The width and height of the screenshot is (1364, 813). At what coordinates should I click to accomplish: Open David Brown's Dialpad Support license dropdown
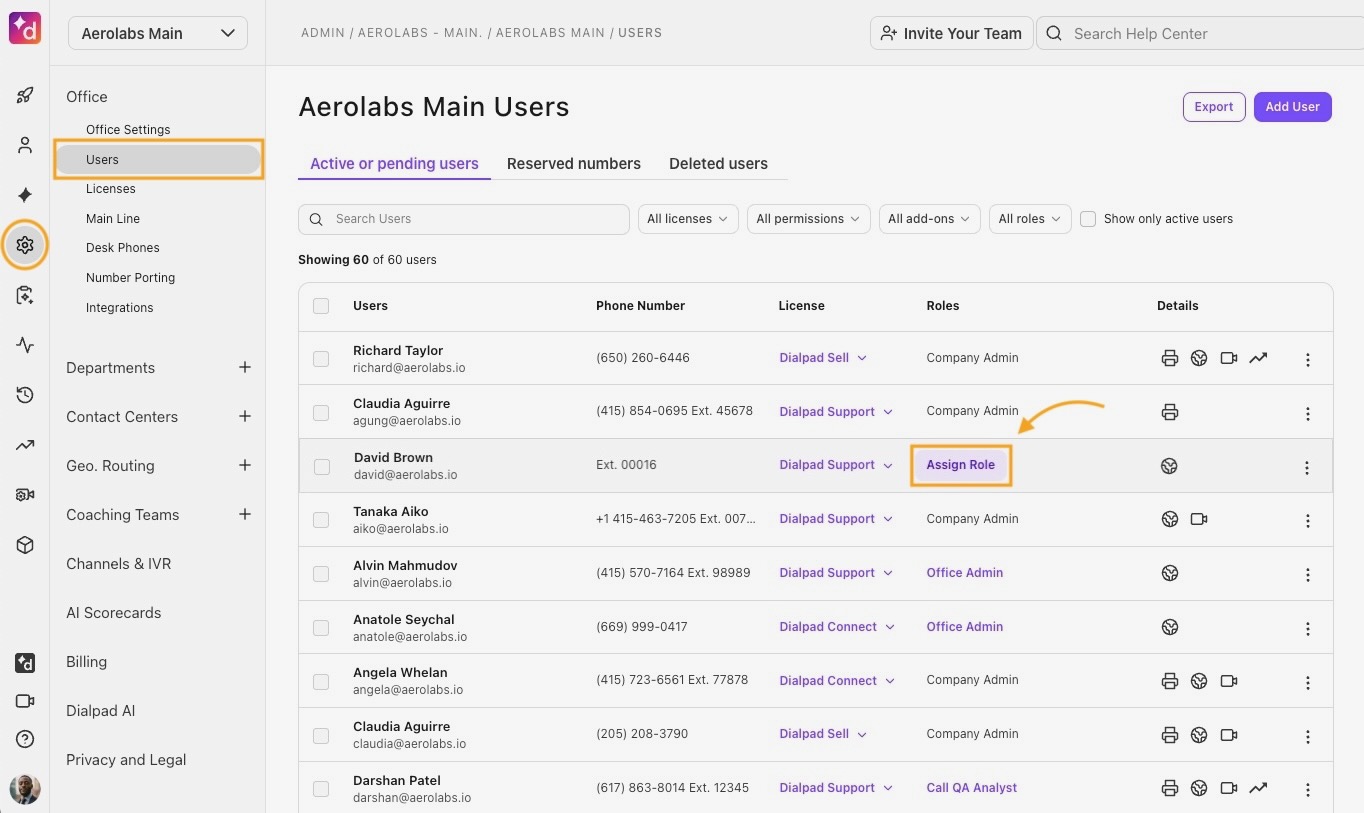pyautogui.click(x=837, y=465)
